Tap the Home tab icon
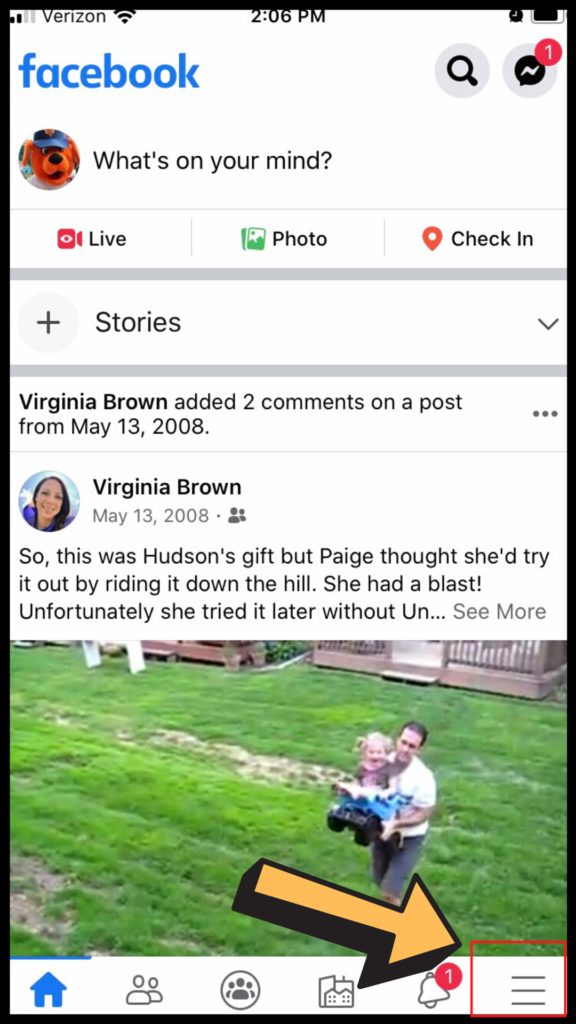This screenshot has width=576, height=1024. (49, 990)
